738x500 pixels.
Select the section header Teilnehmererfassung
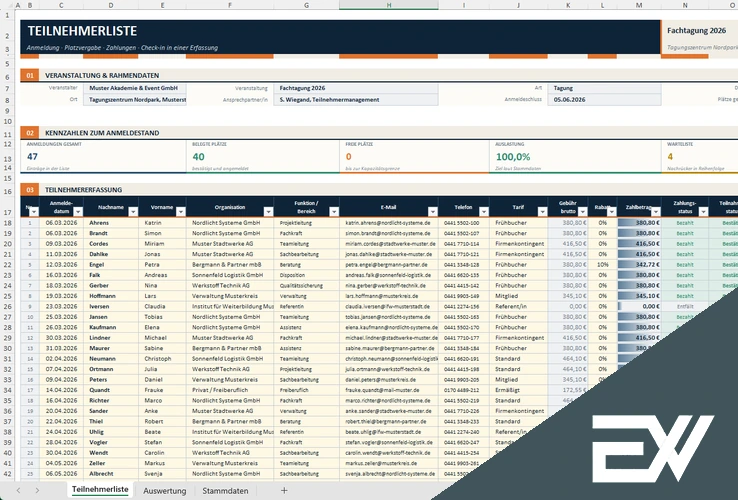tap(83, 190)
